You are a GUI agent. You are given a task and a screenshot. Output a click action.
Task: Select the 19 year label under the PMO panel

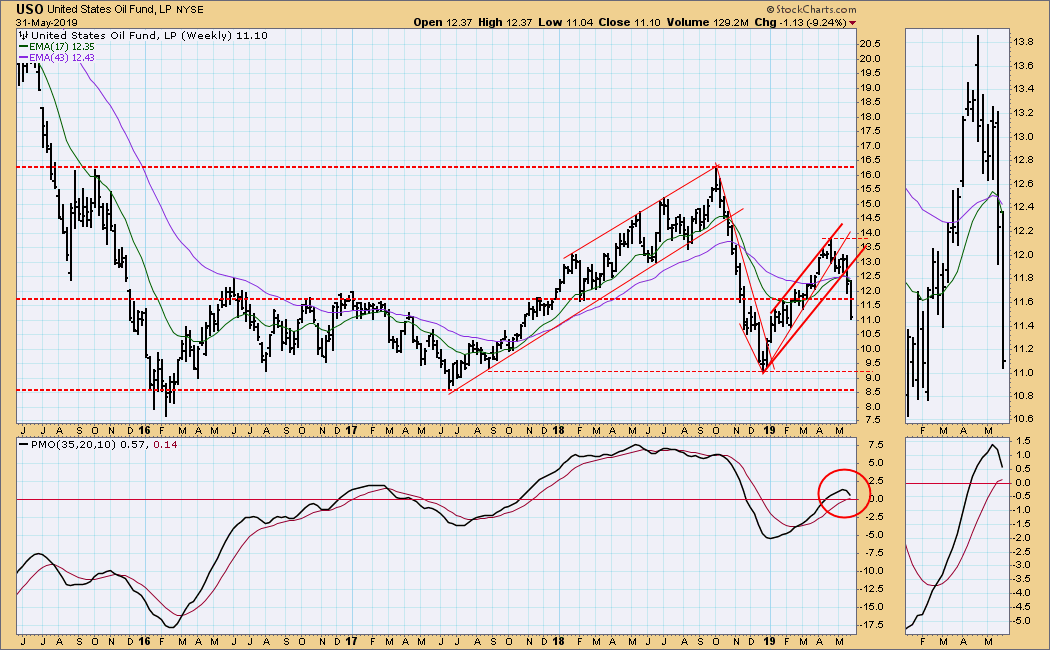[767, 640]
